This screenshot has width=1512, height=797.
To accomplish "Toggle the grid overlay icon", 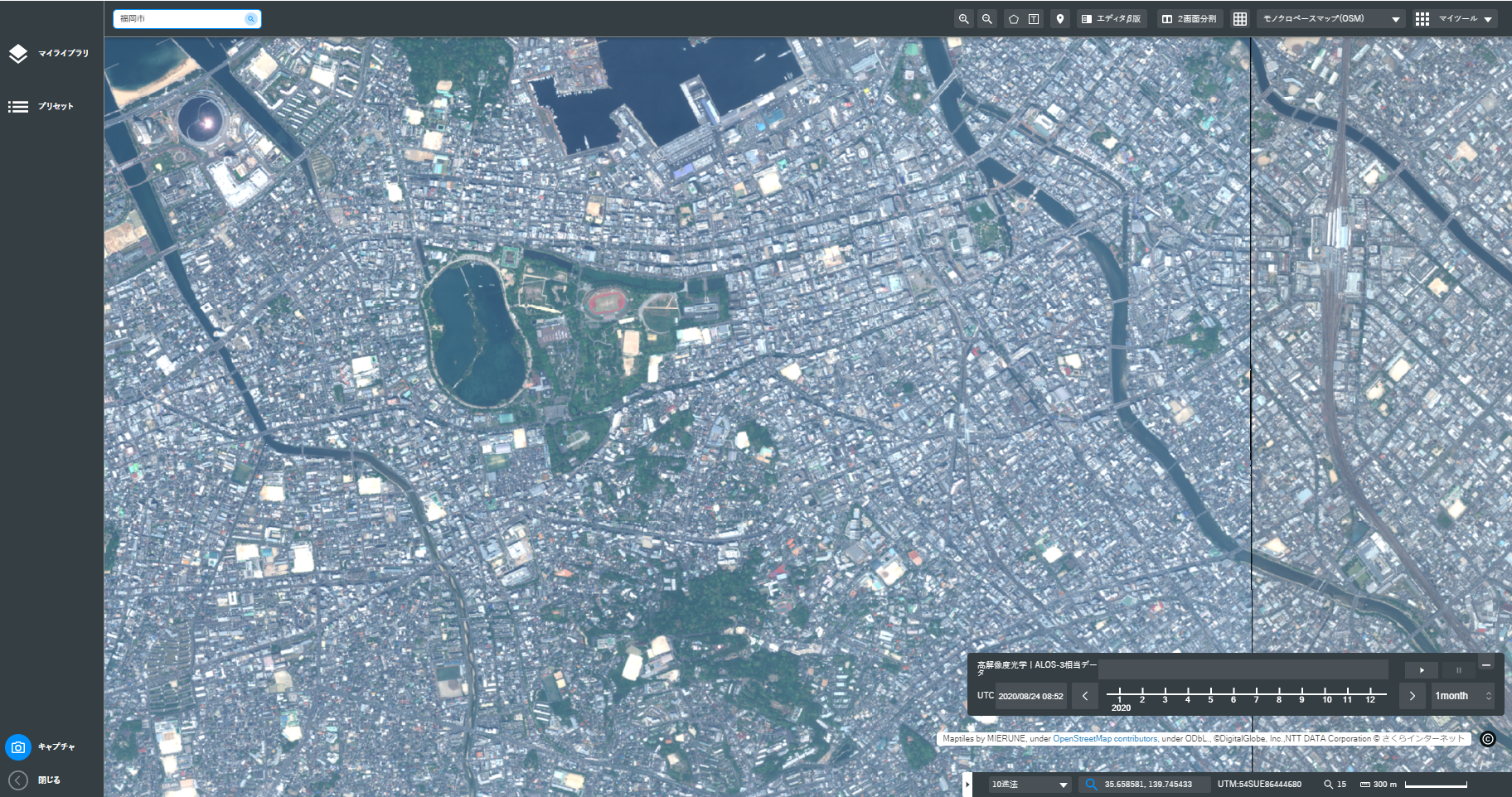I will [1239, 18].
